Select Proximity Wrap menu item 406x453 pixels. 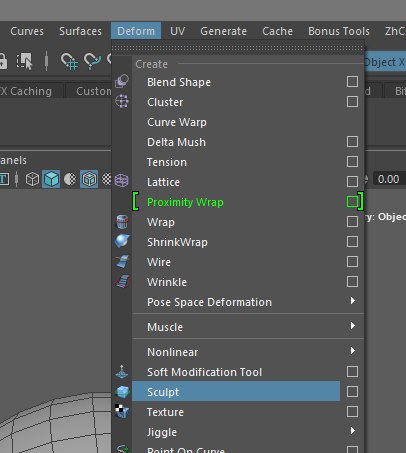pyautogui.click(x=236, y=202)
